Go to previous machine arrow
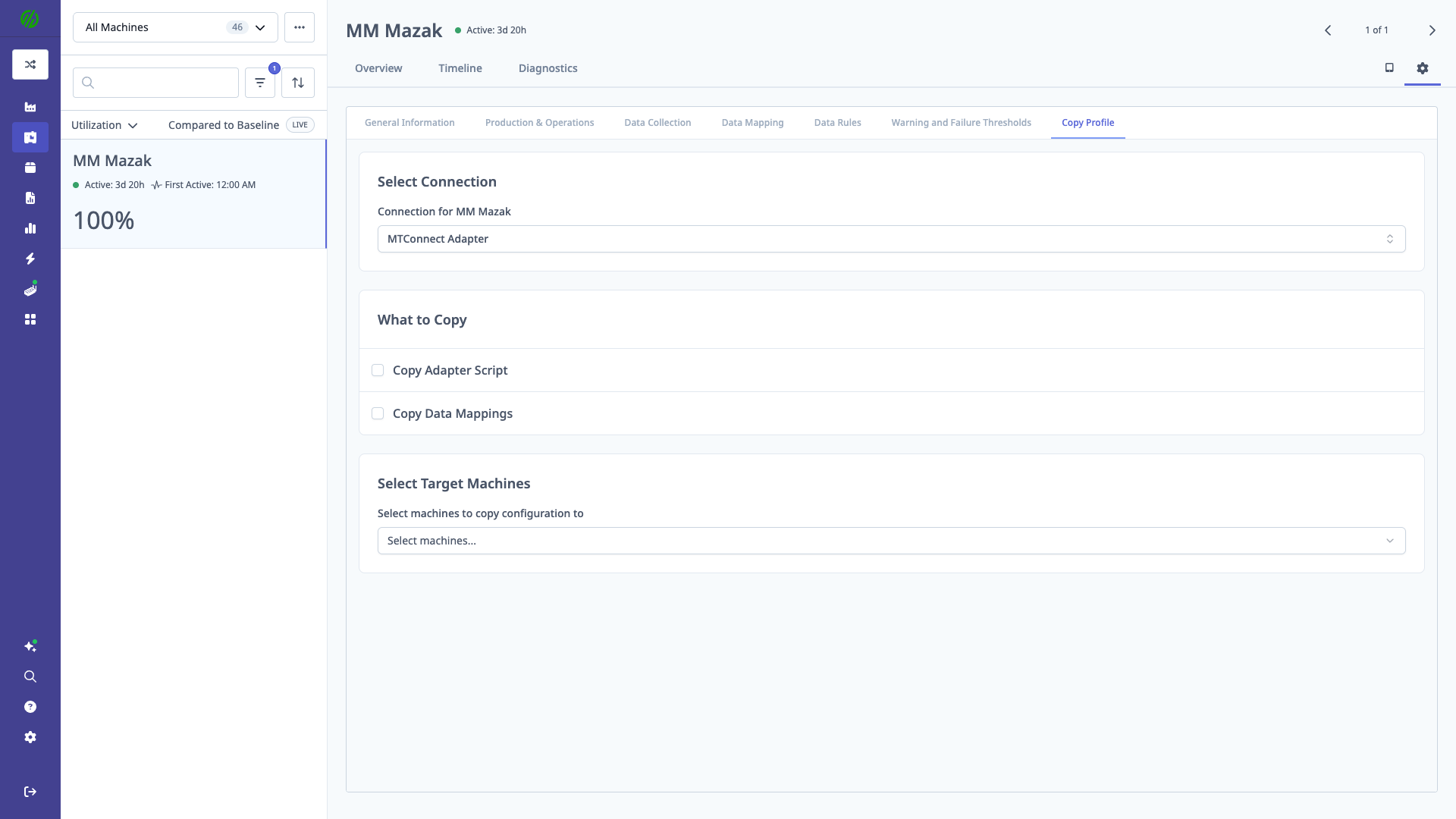This screenshot has width=1456, height=819. (1328, 30)
